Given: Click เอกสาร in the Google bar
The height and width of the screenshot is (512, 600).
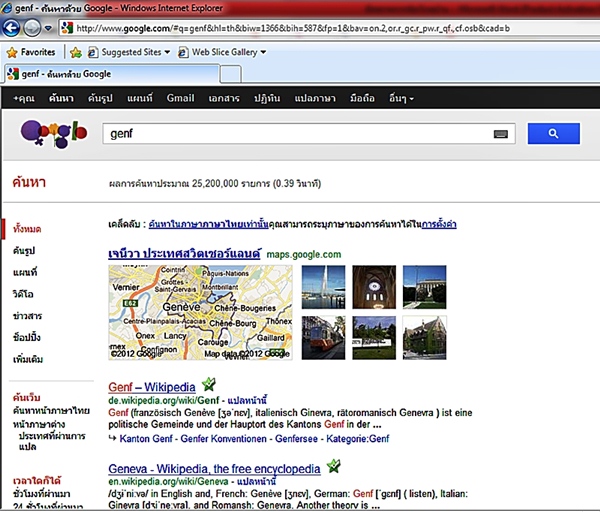Looking at the screenshot, I should [x=224, y=98].
